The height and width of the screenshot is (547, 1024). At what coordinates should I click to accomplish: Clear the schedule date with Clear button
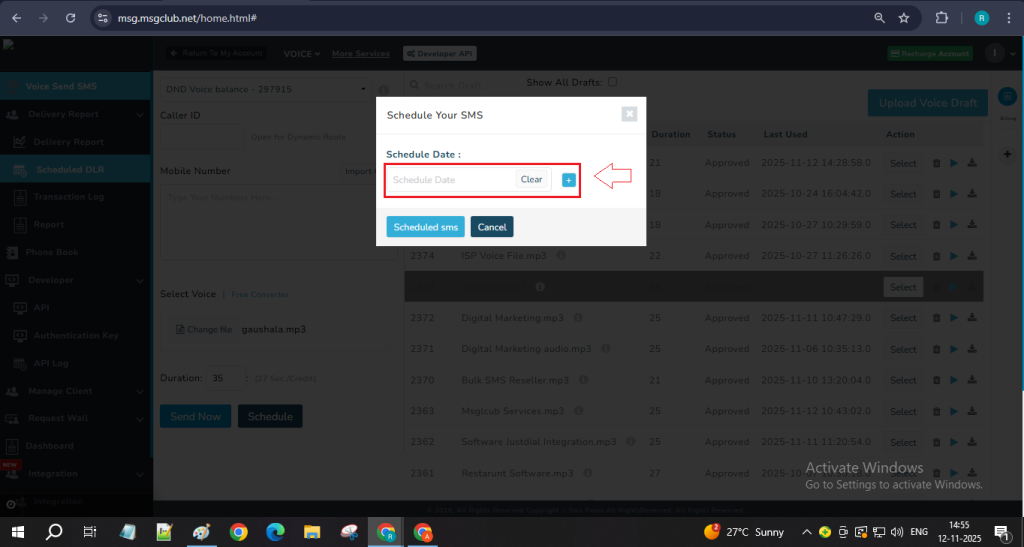click(x=531, y=180)
